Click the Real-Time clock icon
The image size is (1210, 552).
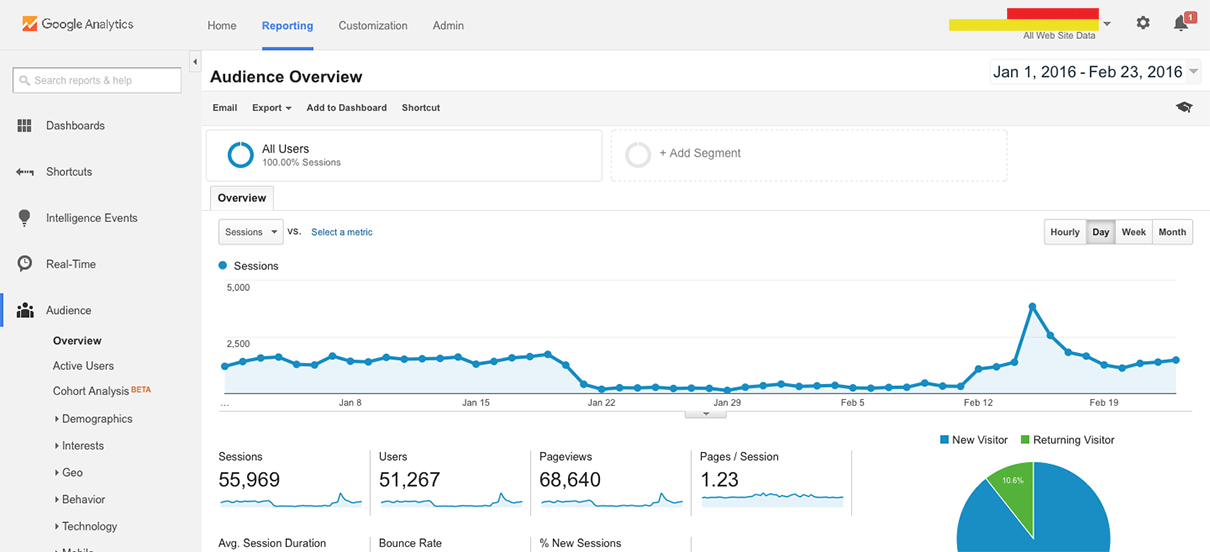(25, 264)
